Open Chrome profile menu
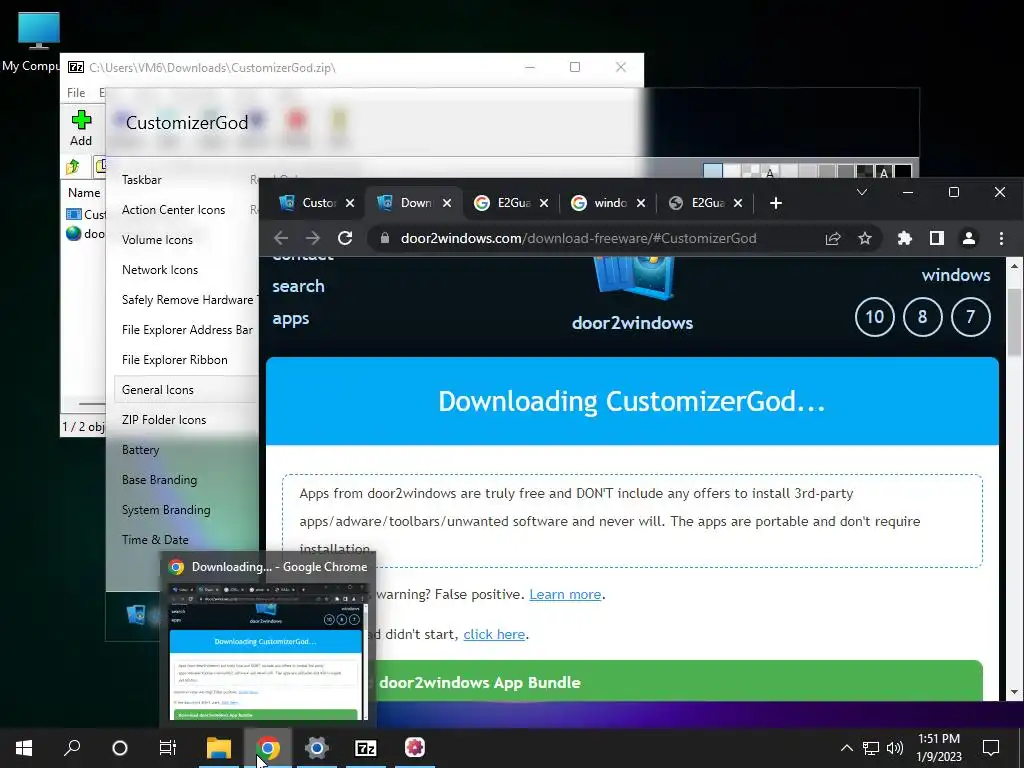This screenshot has height=768, width=1024. (x=968, y=238)
